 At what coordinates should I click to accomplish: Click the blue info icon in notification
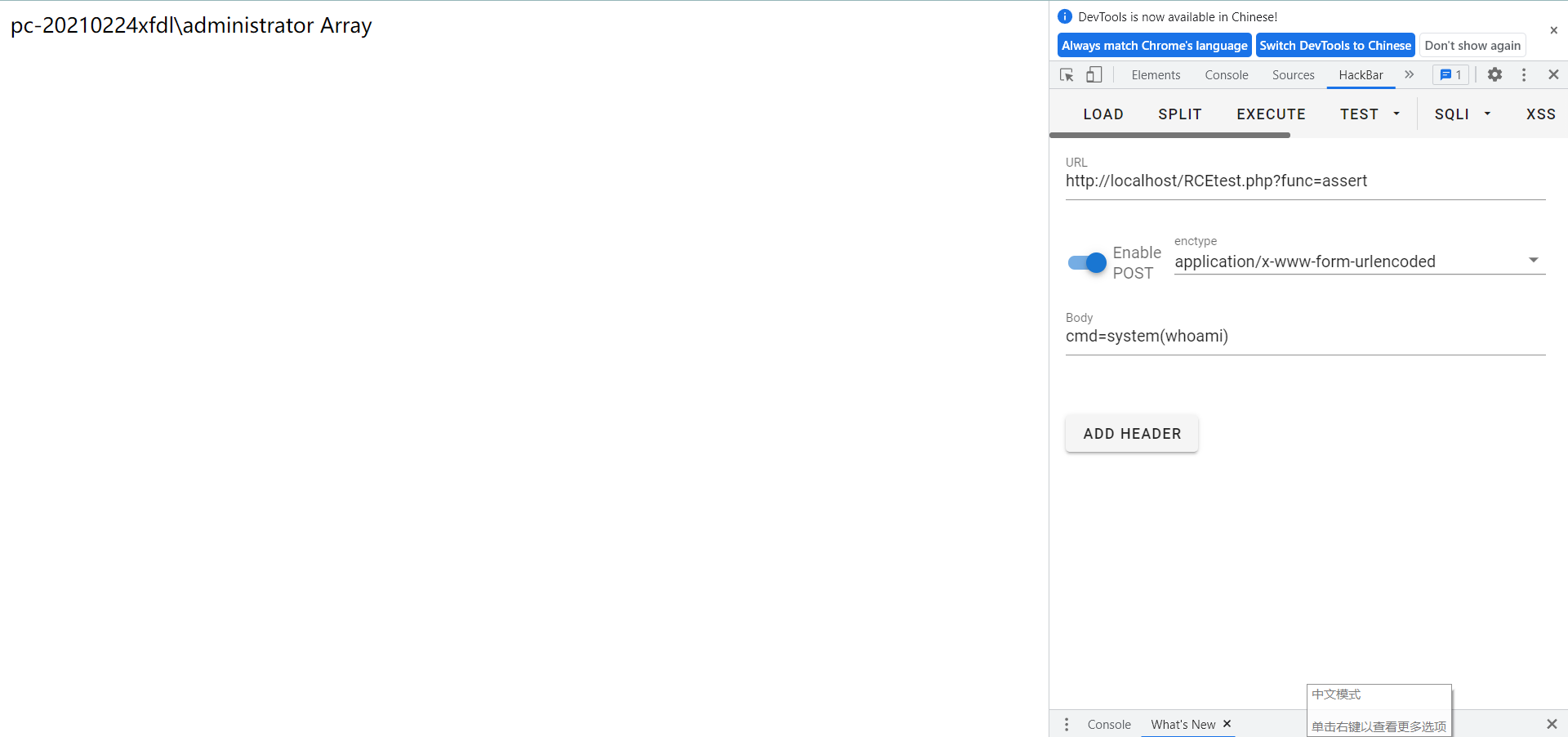point(1065,16)
